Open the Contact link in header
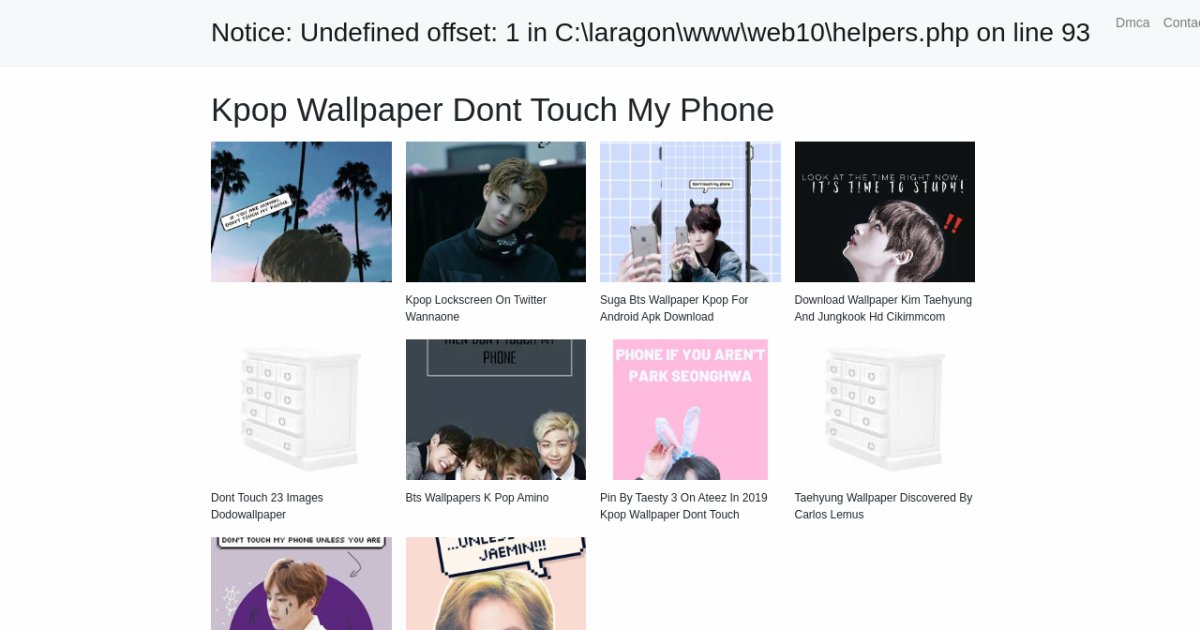The width and height of the screenshot is (1200, 630). (1181, 22)
